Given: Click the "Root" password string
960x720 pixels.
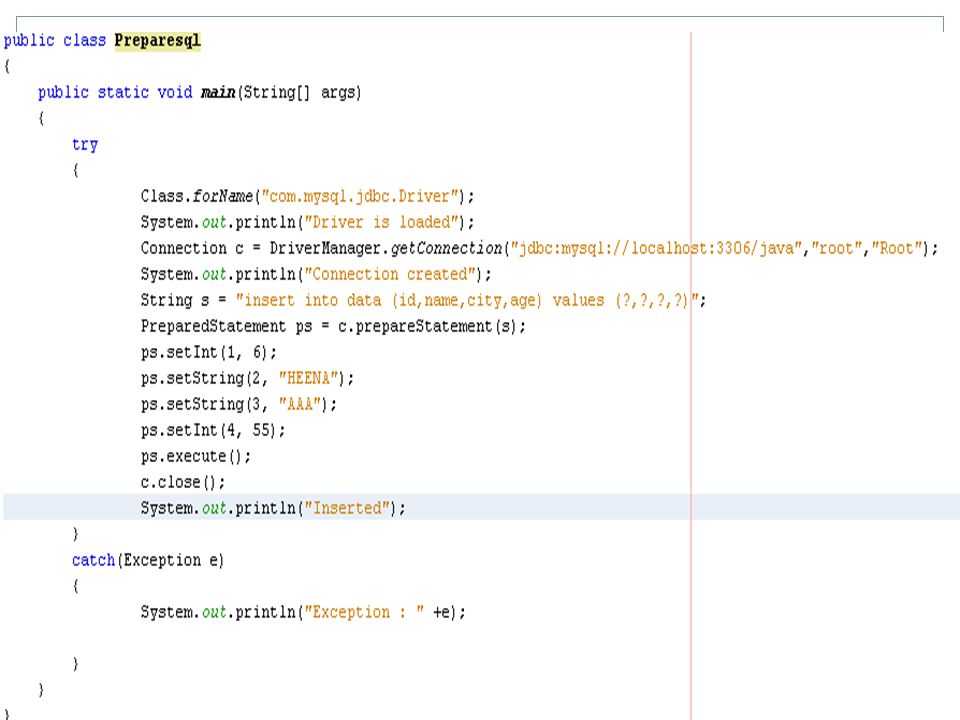Looking at the screenshot, I should pos(896,249).
